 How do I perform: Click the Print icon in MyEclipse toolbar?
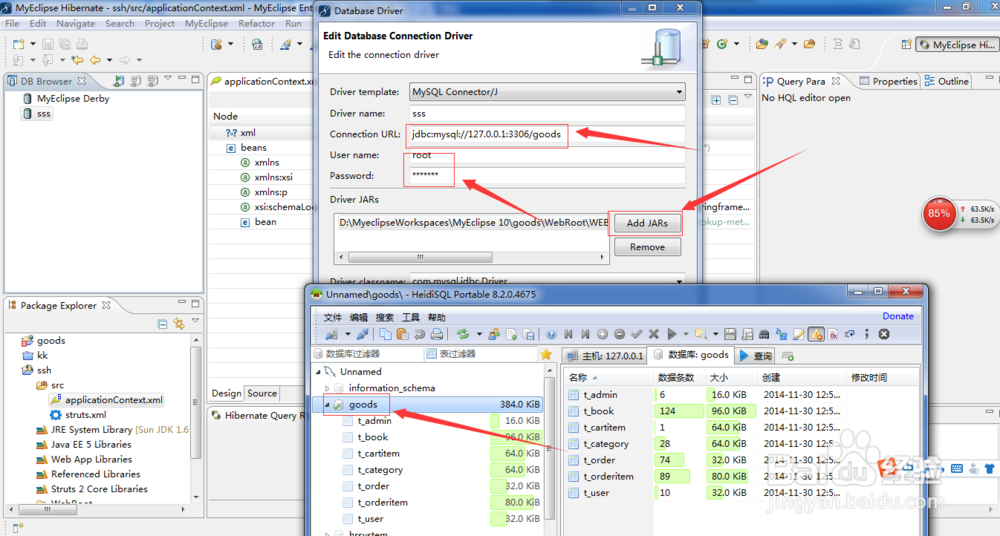[82, 44]
